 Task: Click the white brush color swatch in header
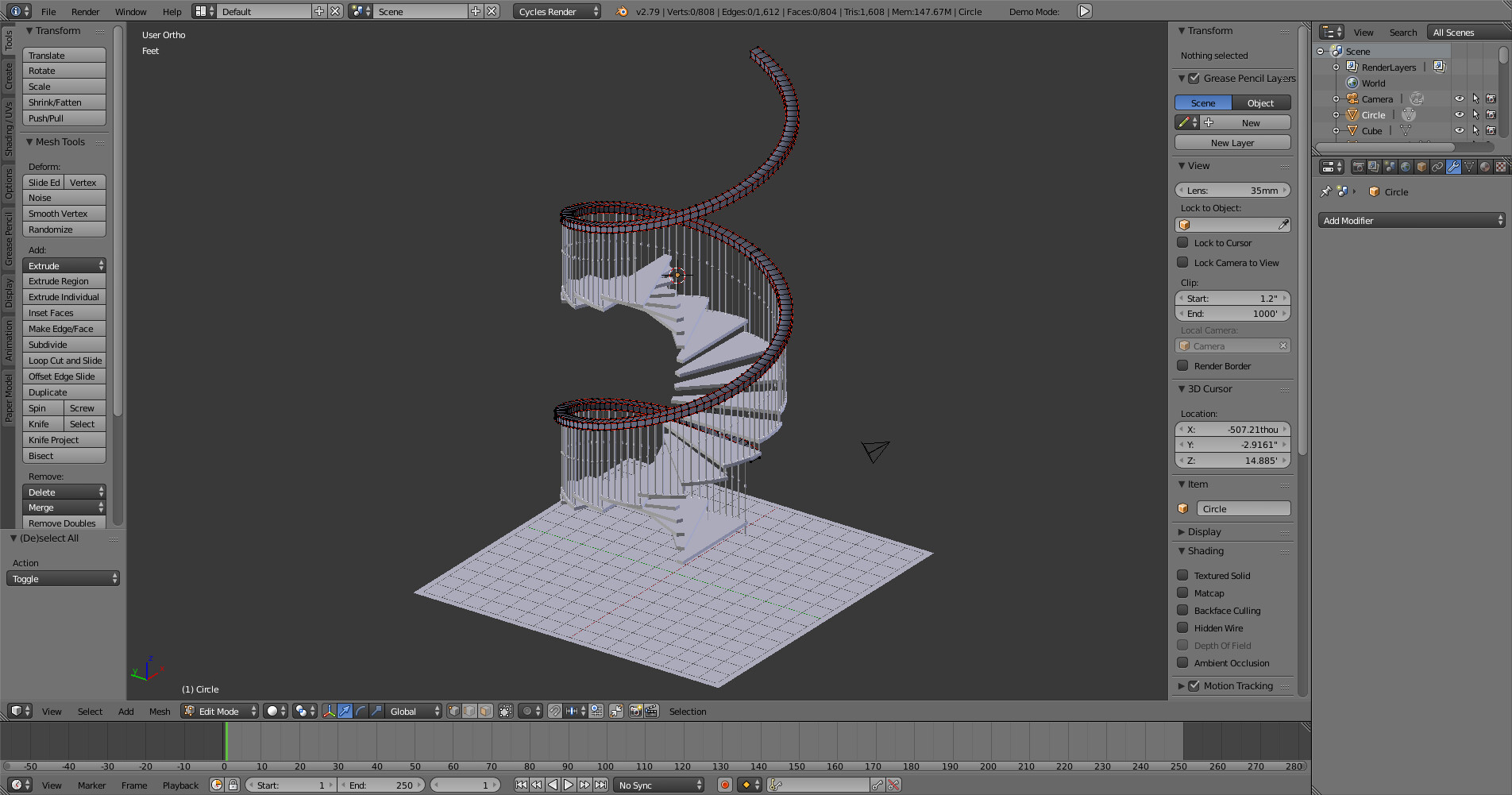click(272, 711)
